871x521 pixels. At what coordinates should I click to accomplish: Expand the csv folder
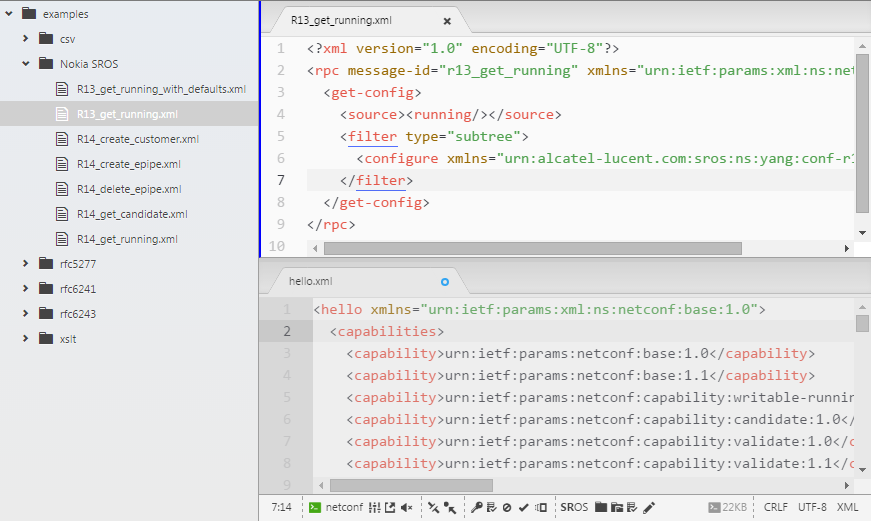click(x=26, y=38)
